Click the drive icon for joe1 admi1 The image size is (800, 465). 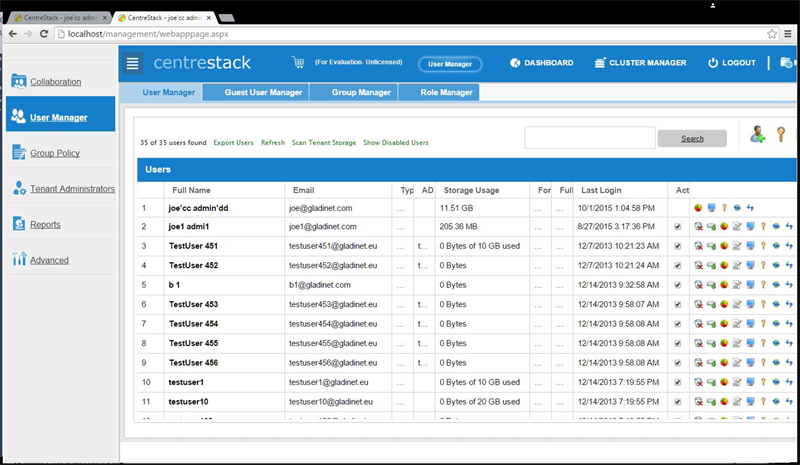[x=711, y=227]
